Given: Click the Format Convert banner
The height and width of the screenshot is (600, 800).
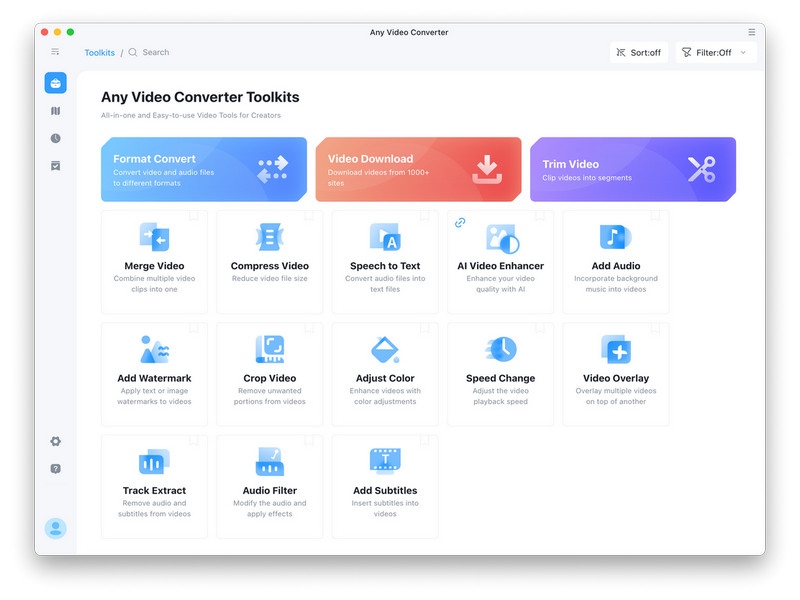Looking at the screenshot, I should [x=204, y=169].
